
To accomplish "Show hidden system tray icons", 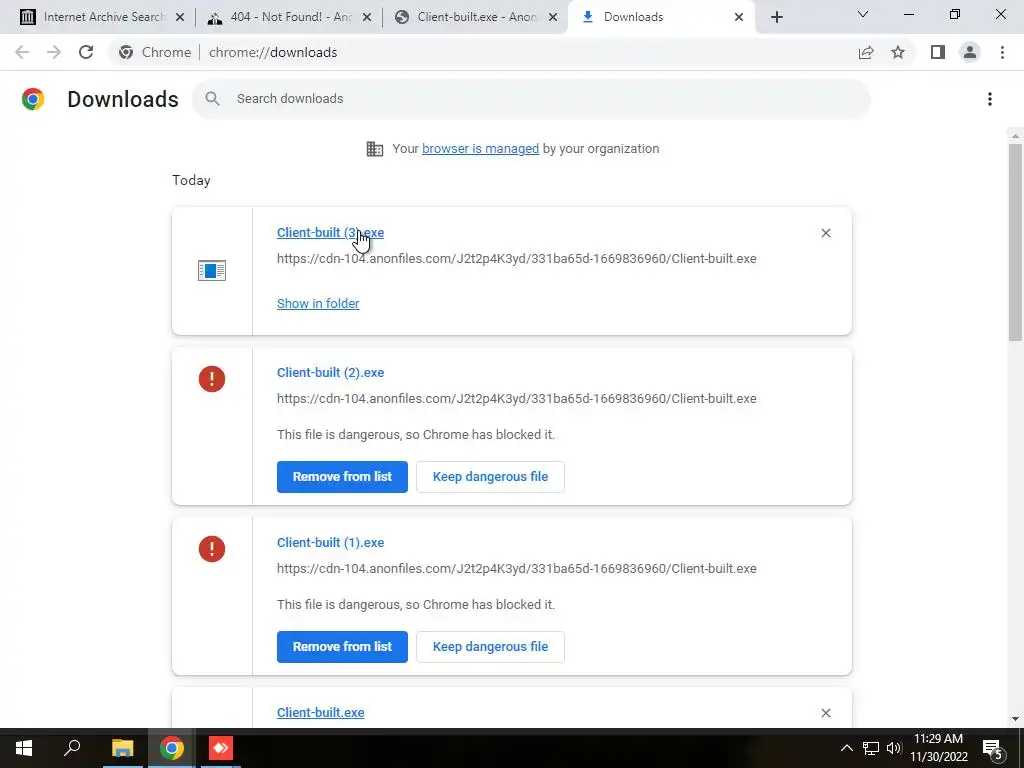I will pyautogui.click(x=846, y=748).
